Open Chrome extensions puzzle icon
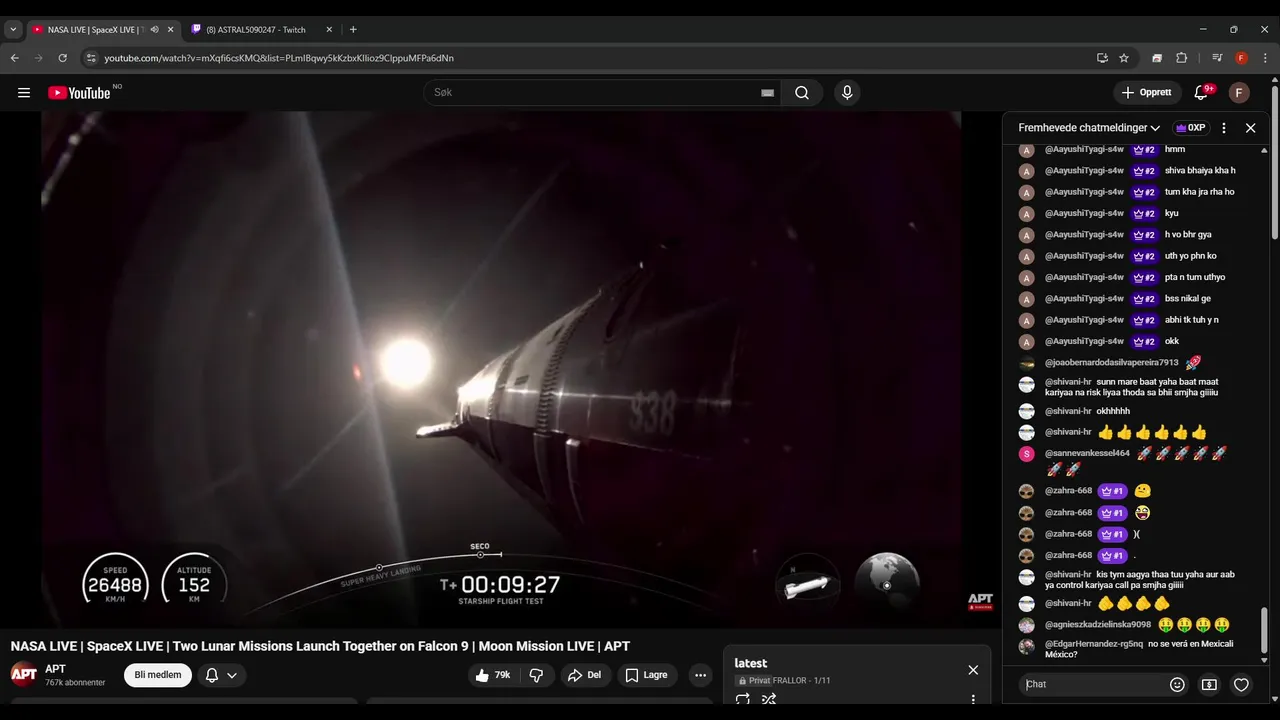This screenshot has height=720, width=1280. tap(1181, 58)
